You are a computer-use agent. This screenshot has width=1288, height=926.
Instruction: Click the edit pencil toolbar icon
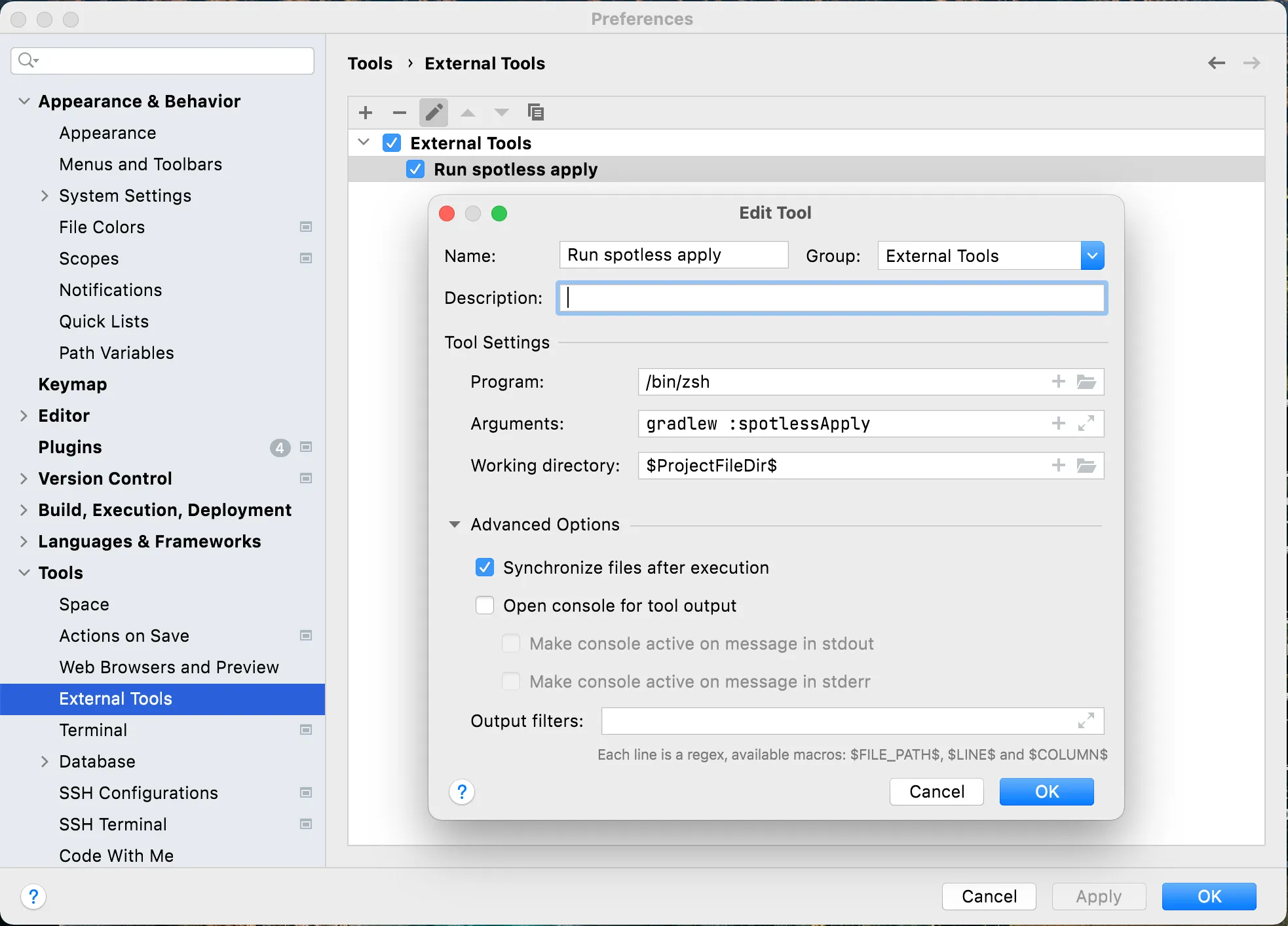tap(434, 113)
